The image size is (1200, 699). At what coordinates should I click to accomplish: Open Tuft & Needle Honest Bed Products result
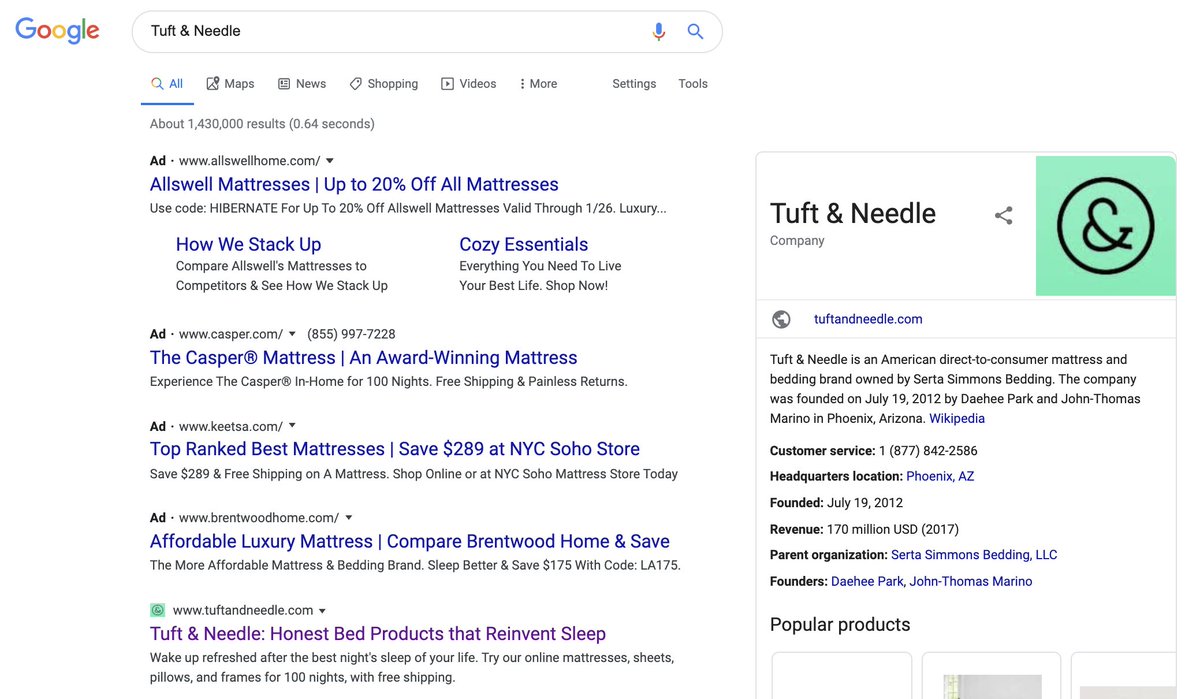tap(378, 634)
